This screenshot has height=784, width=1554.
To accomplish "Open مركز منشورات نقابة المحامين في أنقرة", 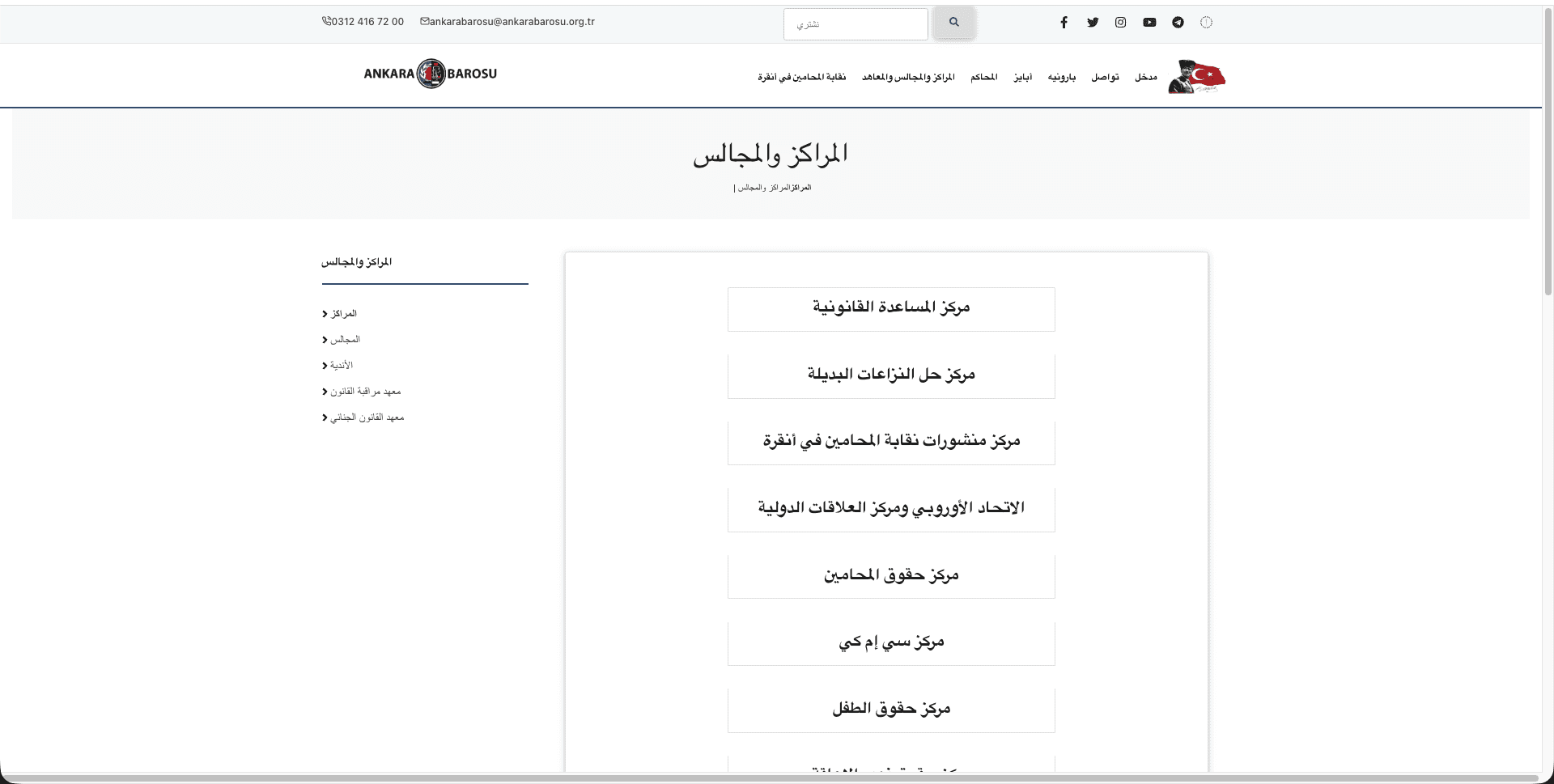I will coord(891,443).
